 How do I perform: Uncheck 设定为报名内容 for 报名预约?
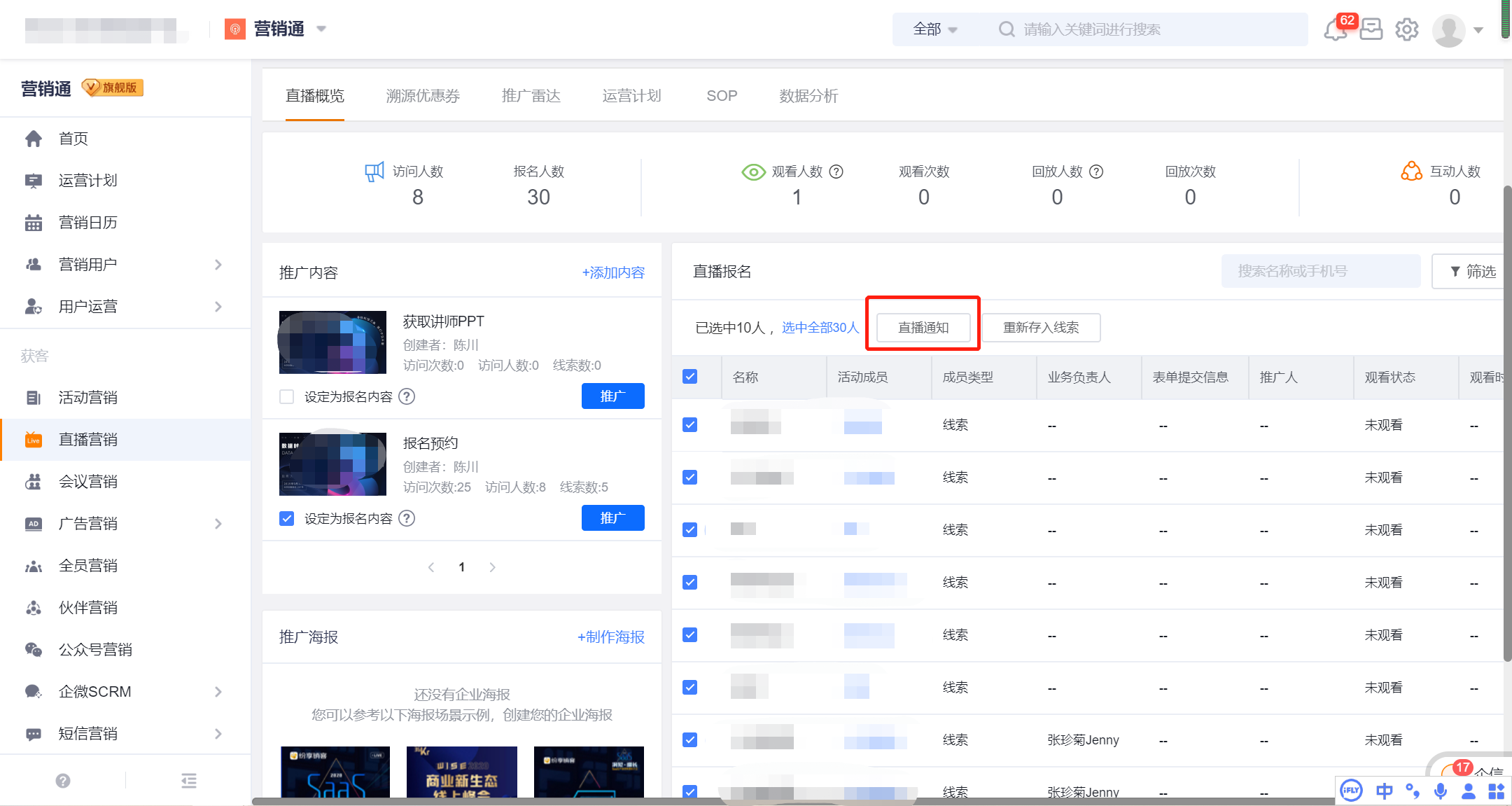[286, 518]
